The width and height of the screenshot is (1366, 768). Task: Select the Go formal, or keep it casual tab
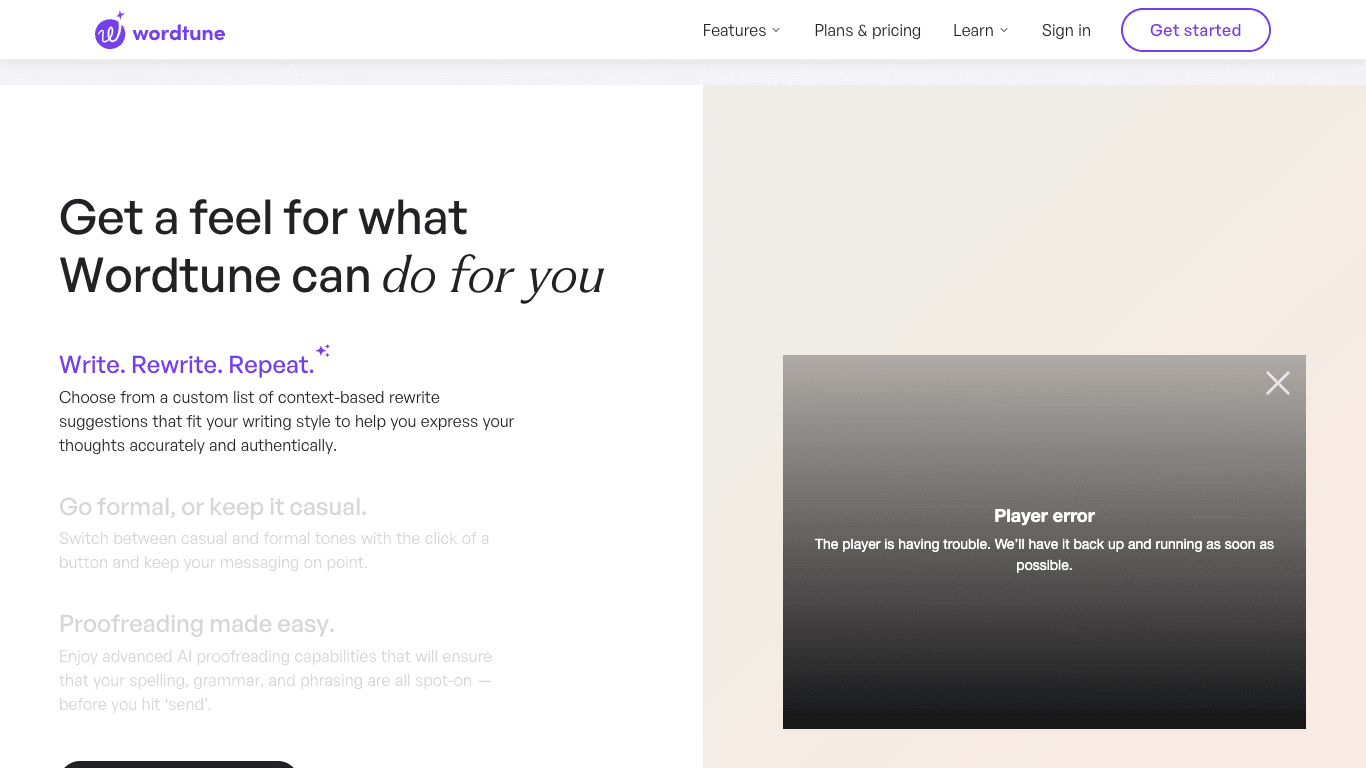pyautogui.click(x=213, y=507)
